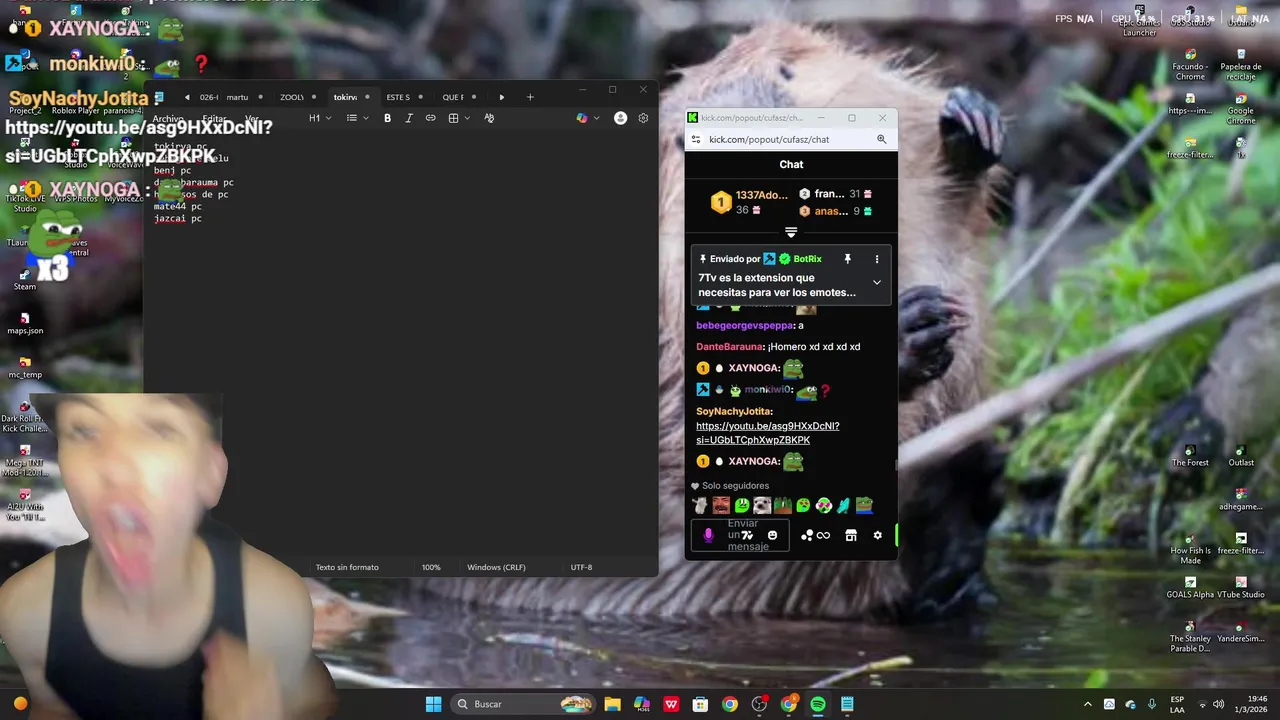Open the list style dropdown in Notepad

pos(356,118)
